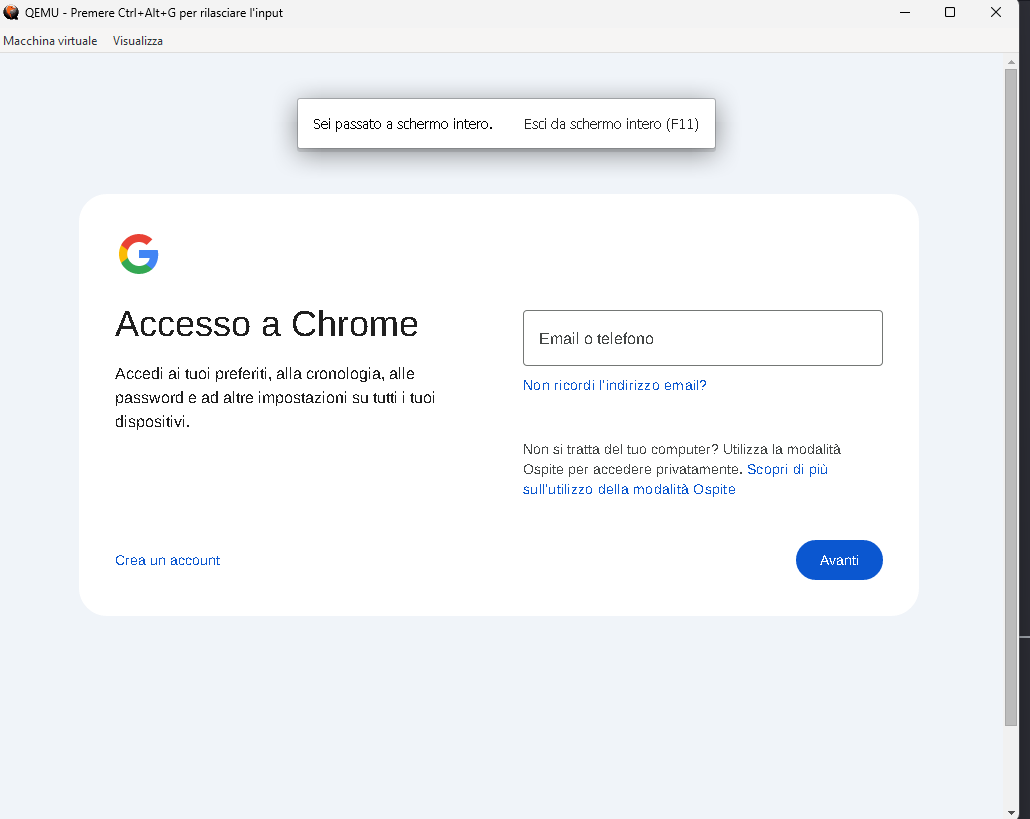Click the scrollbar down arrow
Image resolution: width=1030 pixels, height=819 pixels.
(1011, 813)
